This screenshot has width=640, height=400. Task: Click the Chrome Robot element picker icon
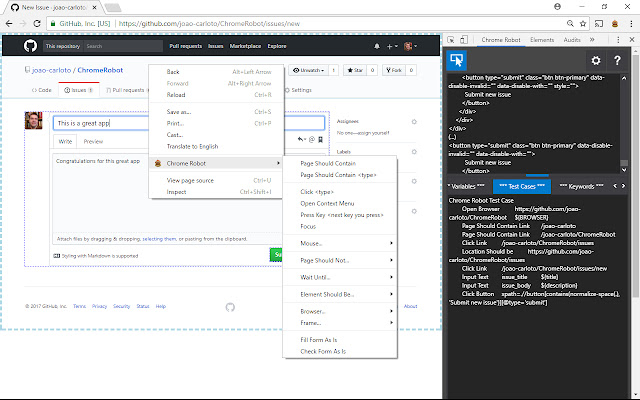456,60
